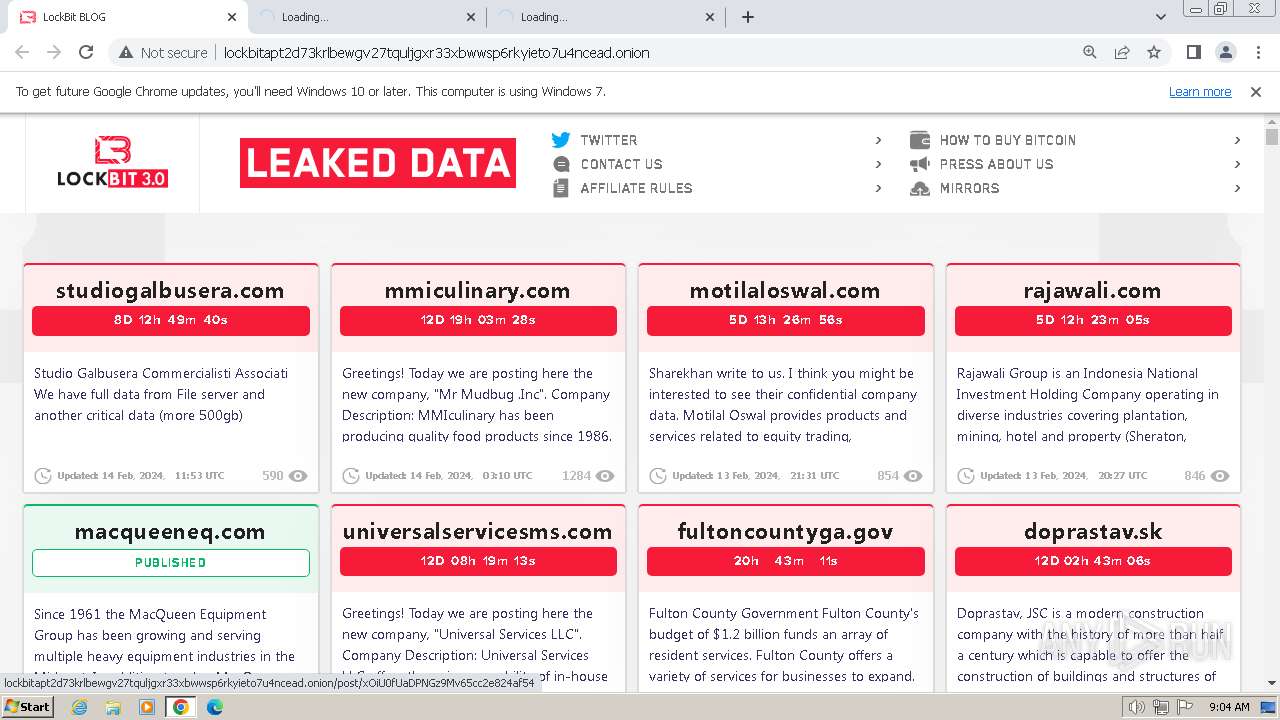Screen dimensions: 1280x720
Task: Click the clock icon on mmiculinary.com card
Action: 351,476
